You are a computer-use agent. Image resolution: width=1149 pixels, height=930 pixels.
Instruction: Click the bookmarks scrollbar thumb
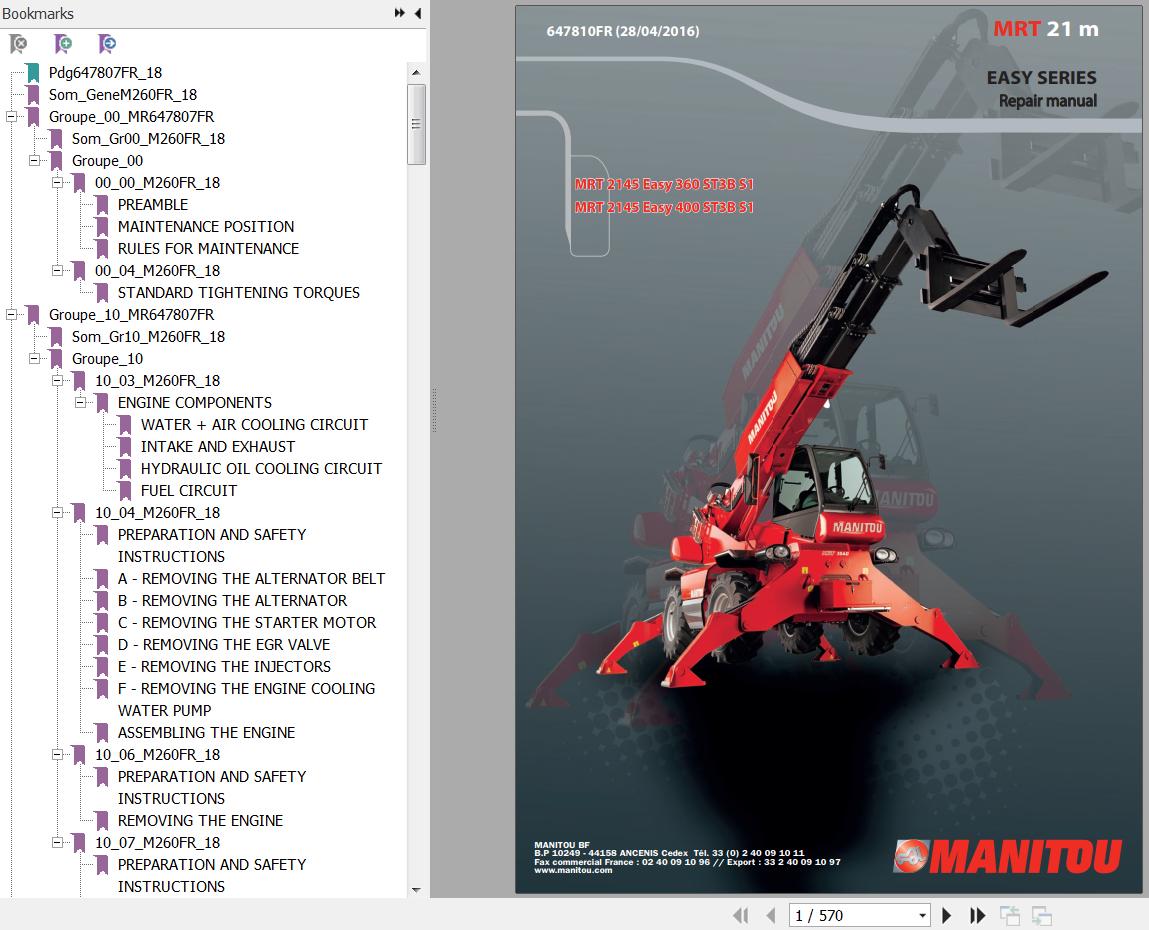[416, 124]
